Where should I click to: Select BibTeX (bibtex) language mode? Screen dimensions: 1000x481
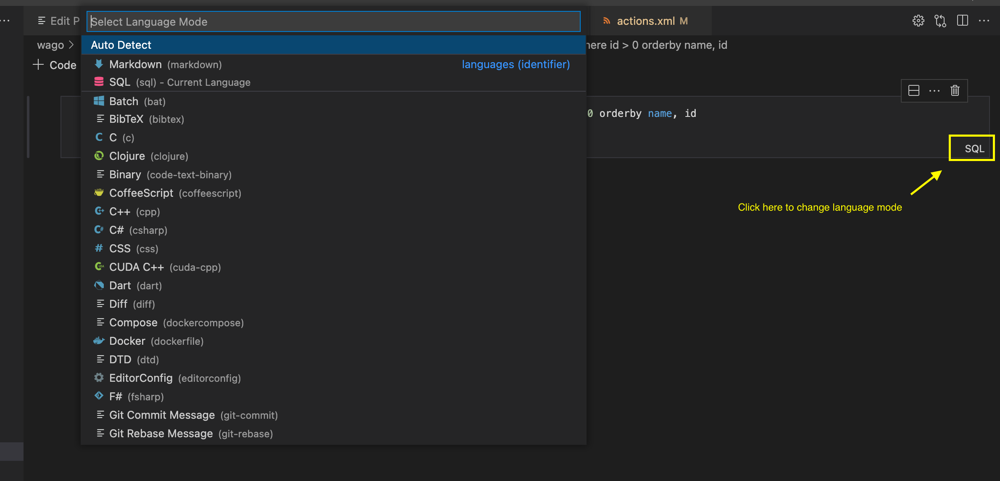(334, 119)
